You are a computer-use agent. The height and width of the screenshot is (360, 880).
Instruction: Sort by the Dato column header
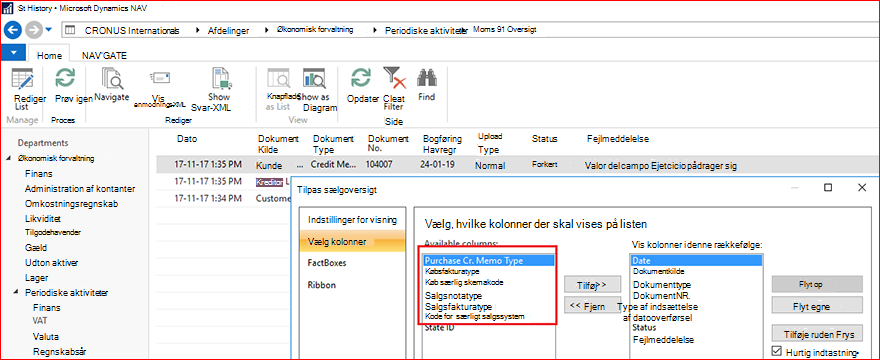pyautogui.click(x=187, y=139)
